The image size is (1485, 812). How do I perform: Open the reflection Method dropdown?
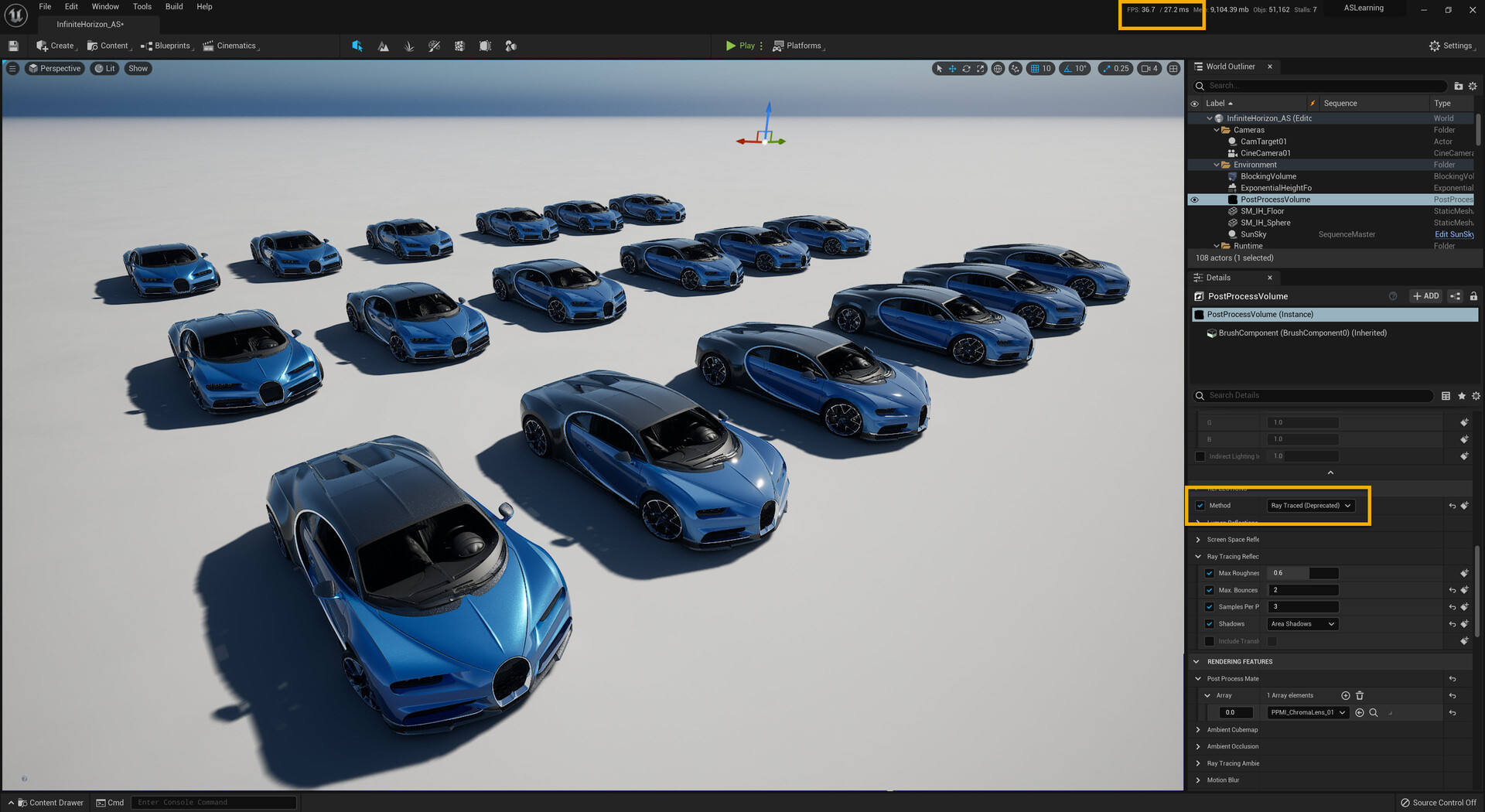[1310, 505]
